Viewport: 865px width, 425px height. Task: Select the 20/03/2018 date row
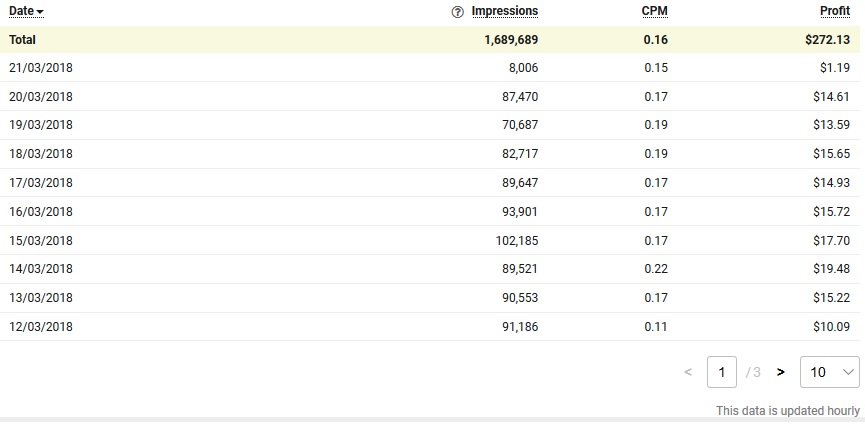pos(41,97)
